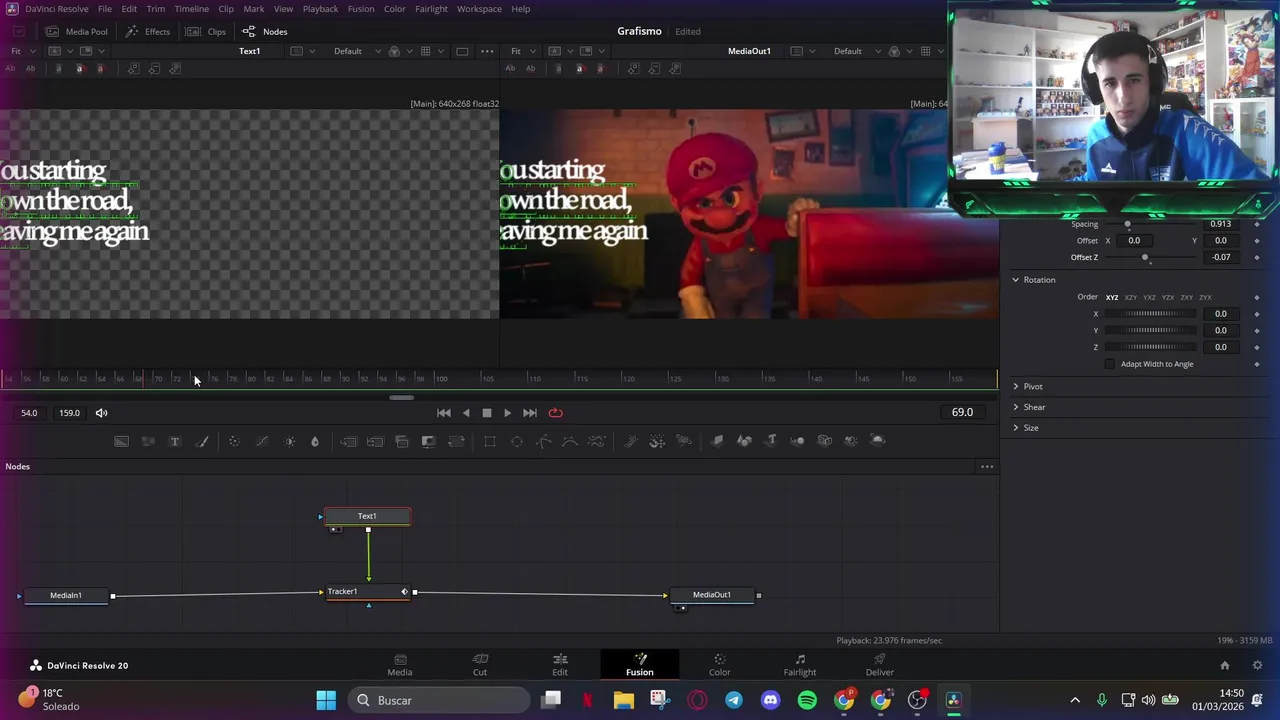
Task: Click keyframe diamond next to Offset Z
Action: coord(1257,257)
